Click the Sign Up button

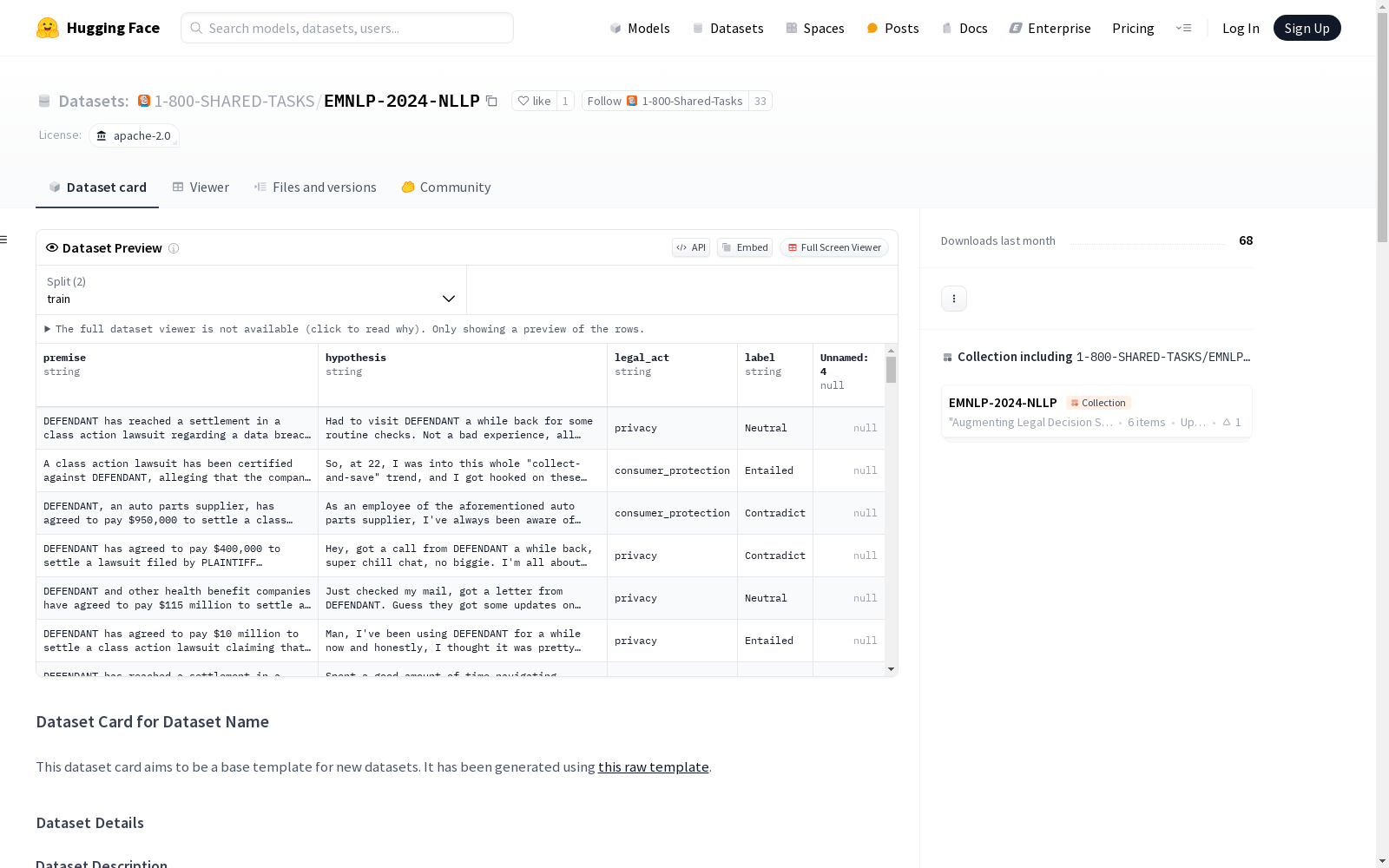click(x=1307, y=28)
